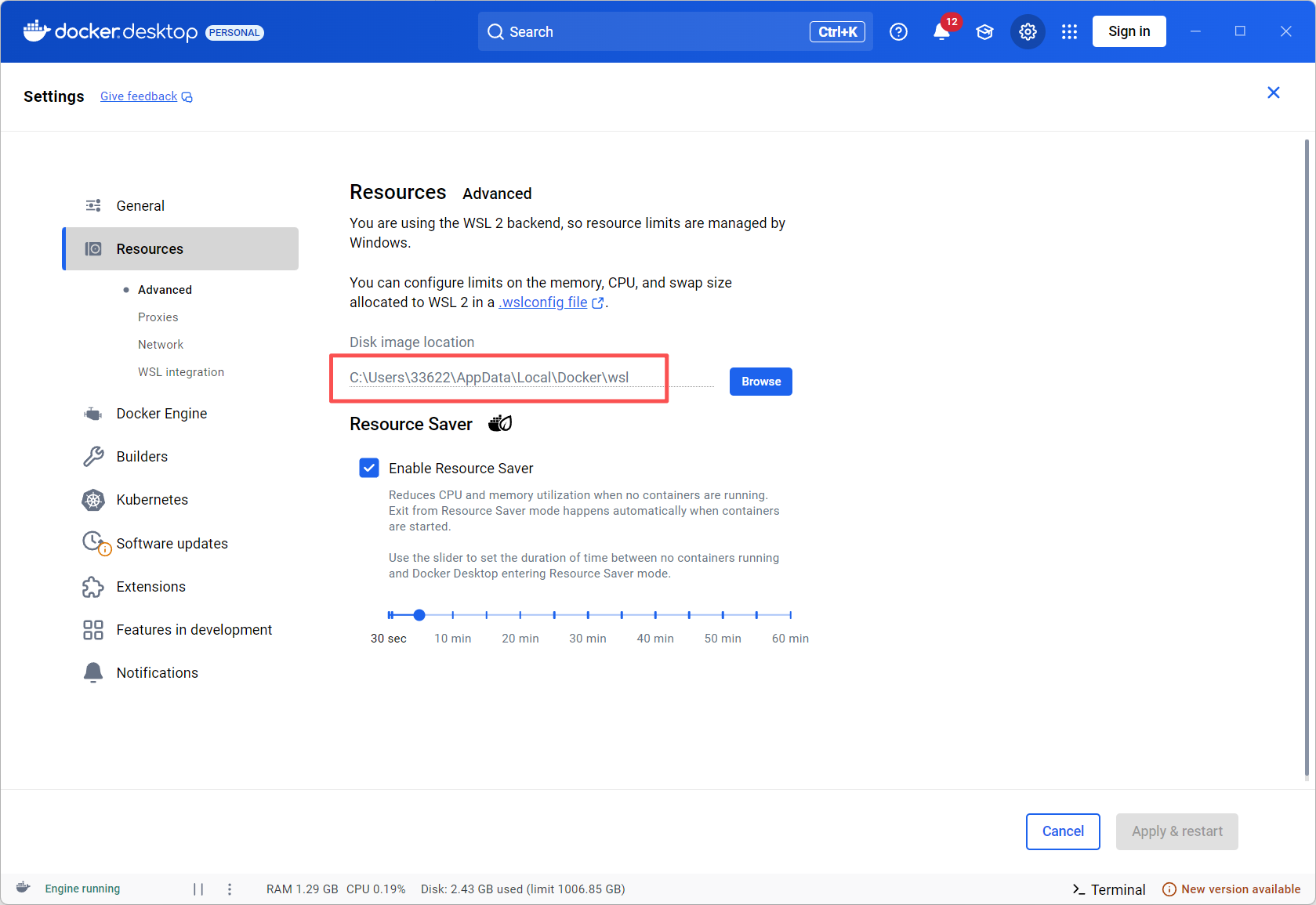Select the Proxies sub-item
The height and width of the screenshot is (905, 1316).
(x=158, y=317)
